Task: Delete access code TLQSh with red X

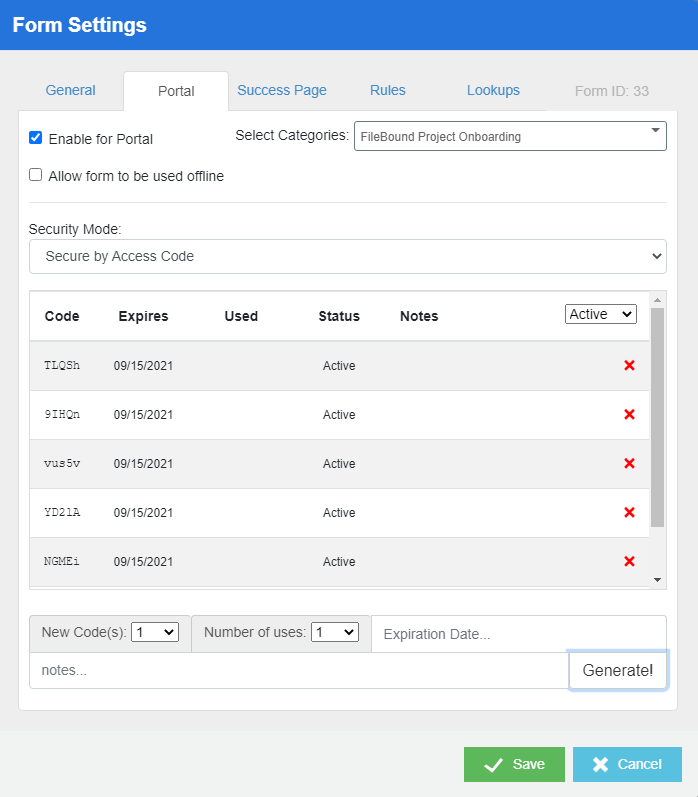Action: point(629,366)
